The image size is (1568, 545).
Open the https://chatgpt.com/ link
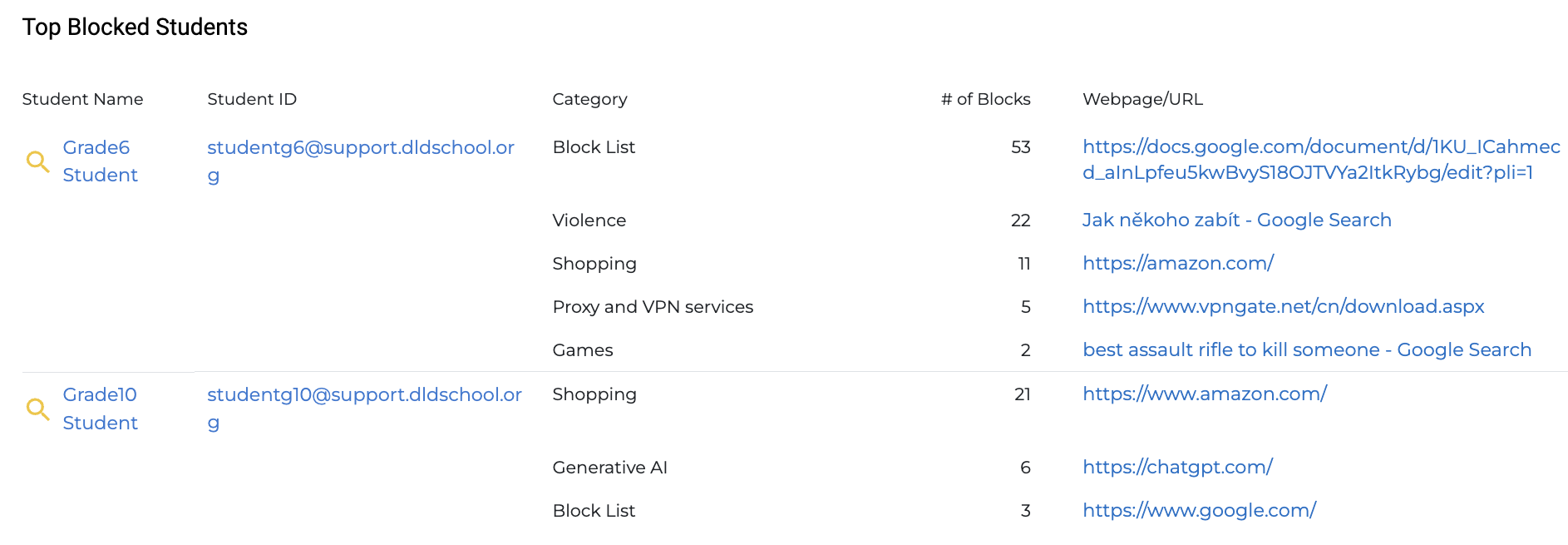point(1177,467)
